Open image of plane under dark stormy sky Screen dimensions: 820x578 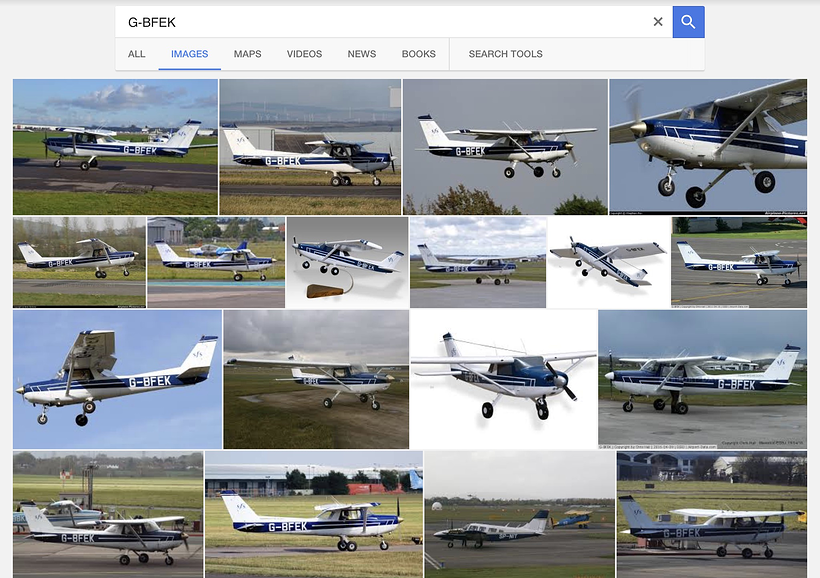pos(316,379)
